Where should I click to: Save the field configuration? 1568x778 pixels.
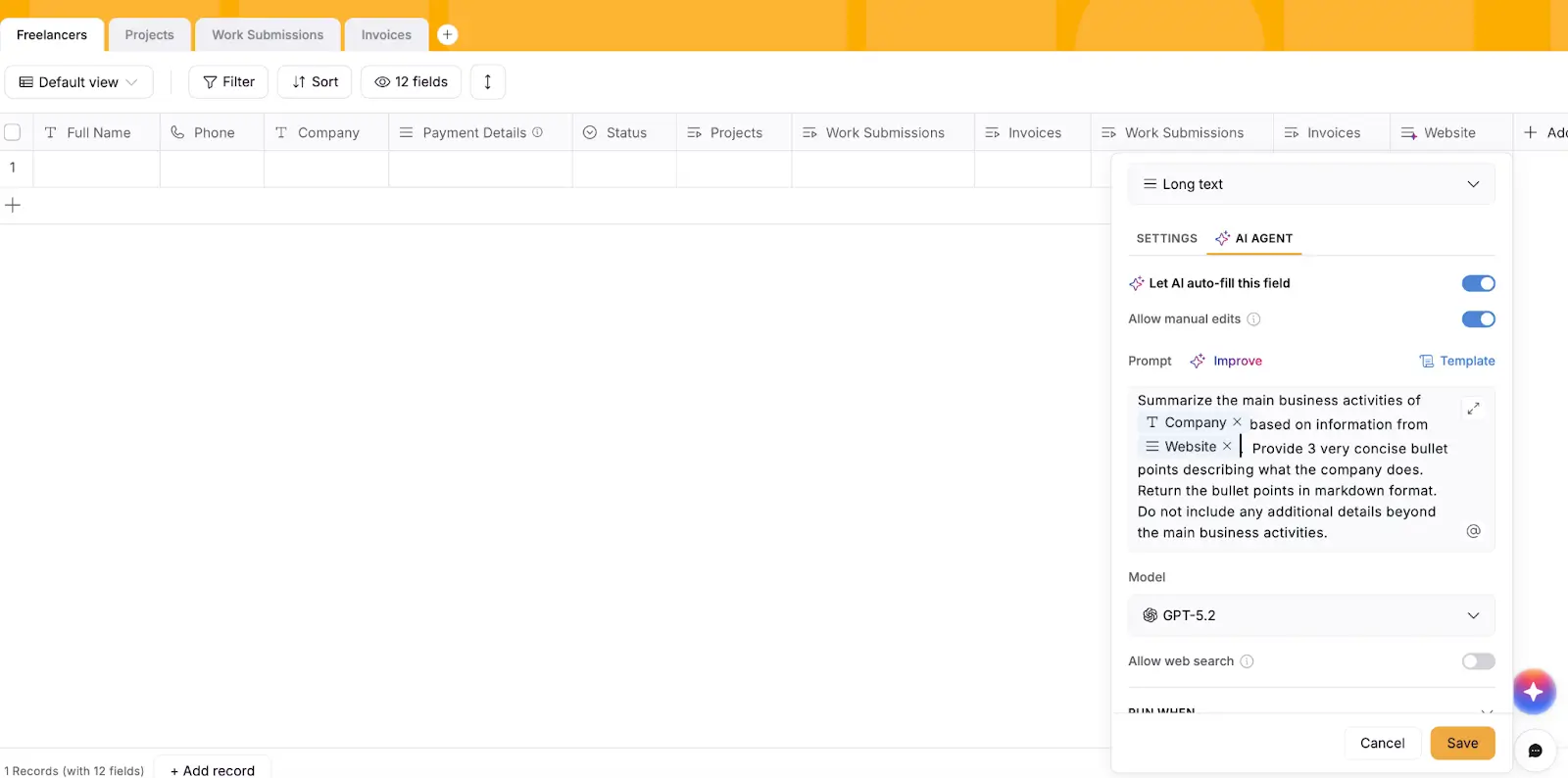[x=1462, y=743]
